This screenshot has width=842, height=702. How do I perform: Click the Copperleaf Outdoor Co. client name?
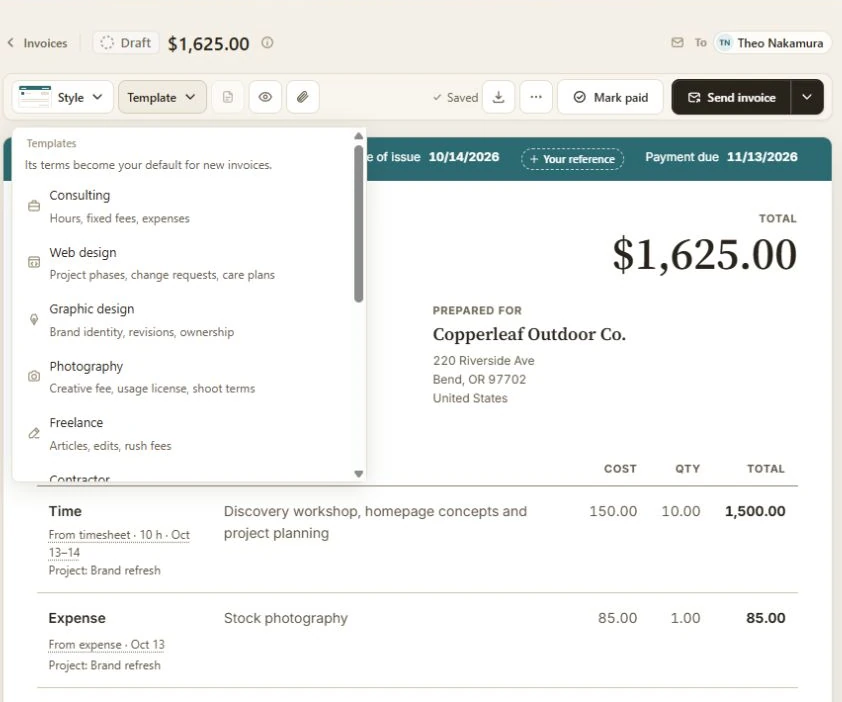tap(529, 334)
